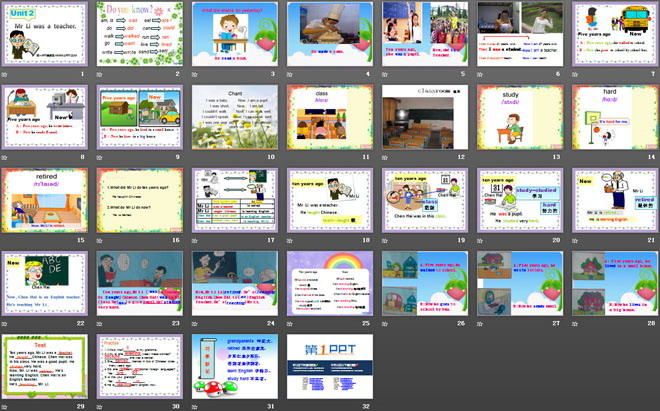660x411 pixels.
Task: Select slide 11 'class' vocabulary thumbnail
Action: [x=330, y=117]
